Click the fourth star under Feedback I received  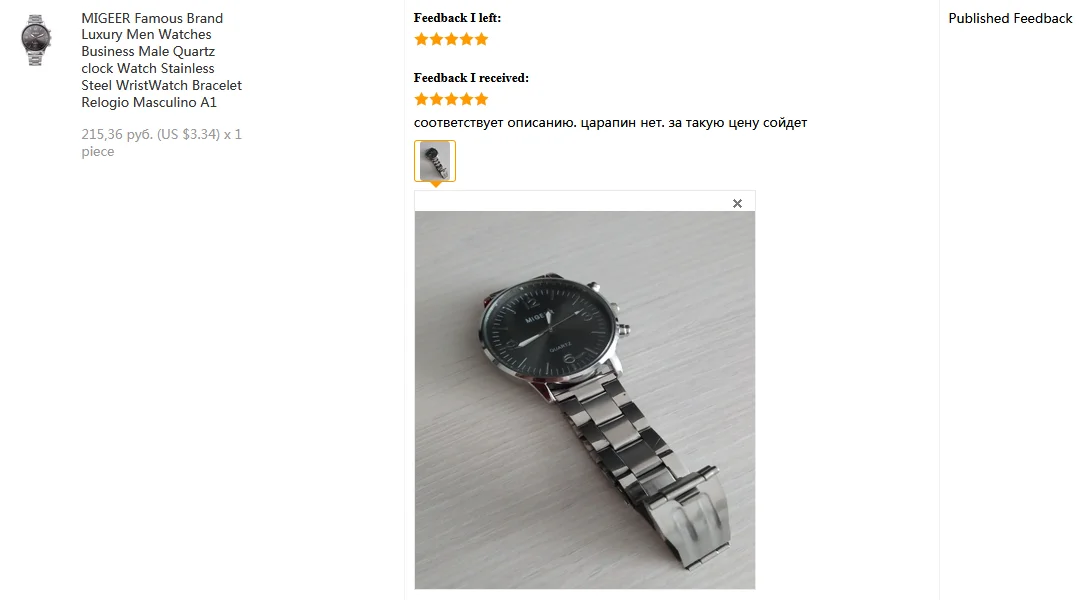(x=467, y=99)
